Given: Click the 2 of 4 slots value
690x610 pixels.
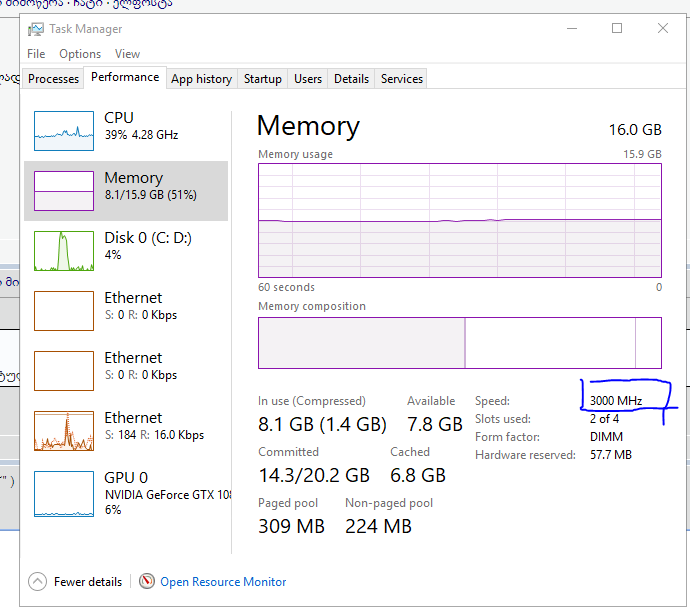Looking at the screenshot, I should click(604, 419).
